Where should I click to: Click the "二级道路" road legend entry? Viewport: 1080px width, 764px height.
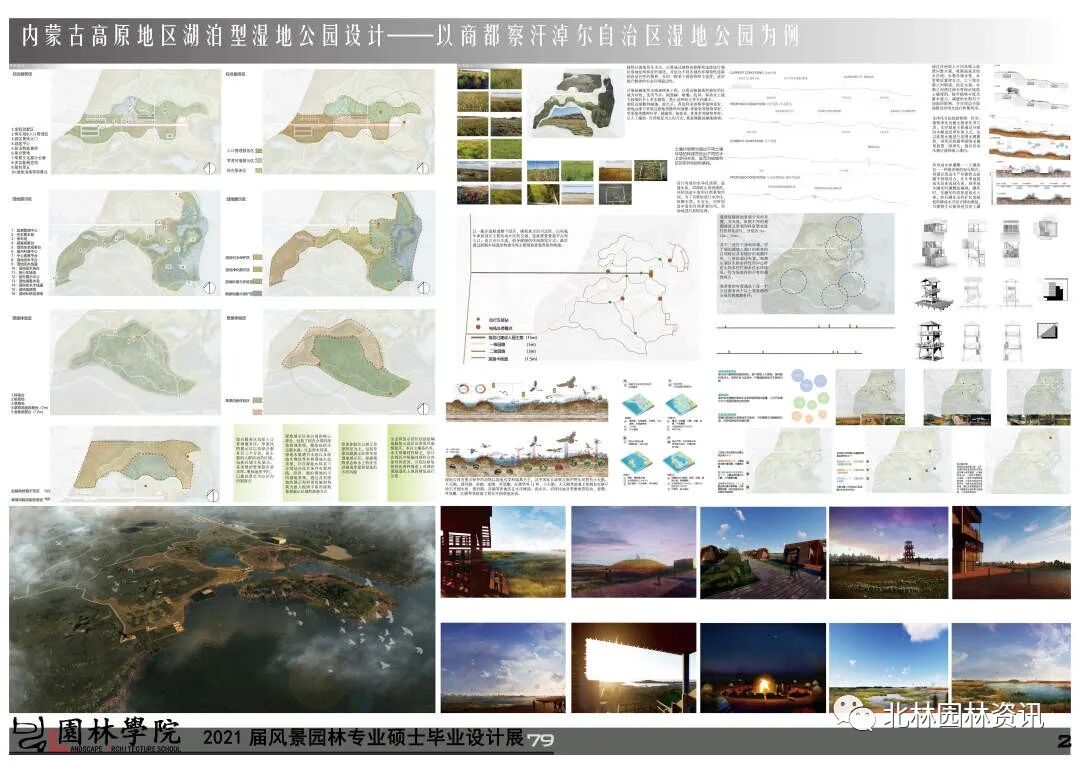(x=503, y=351)
